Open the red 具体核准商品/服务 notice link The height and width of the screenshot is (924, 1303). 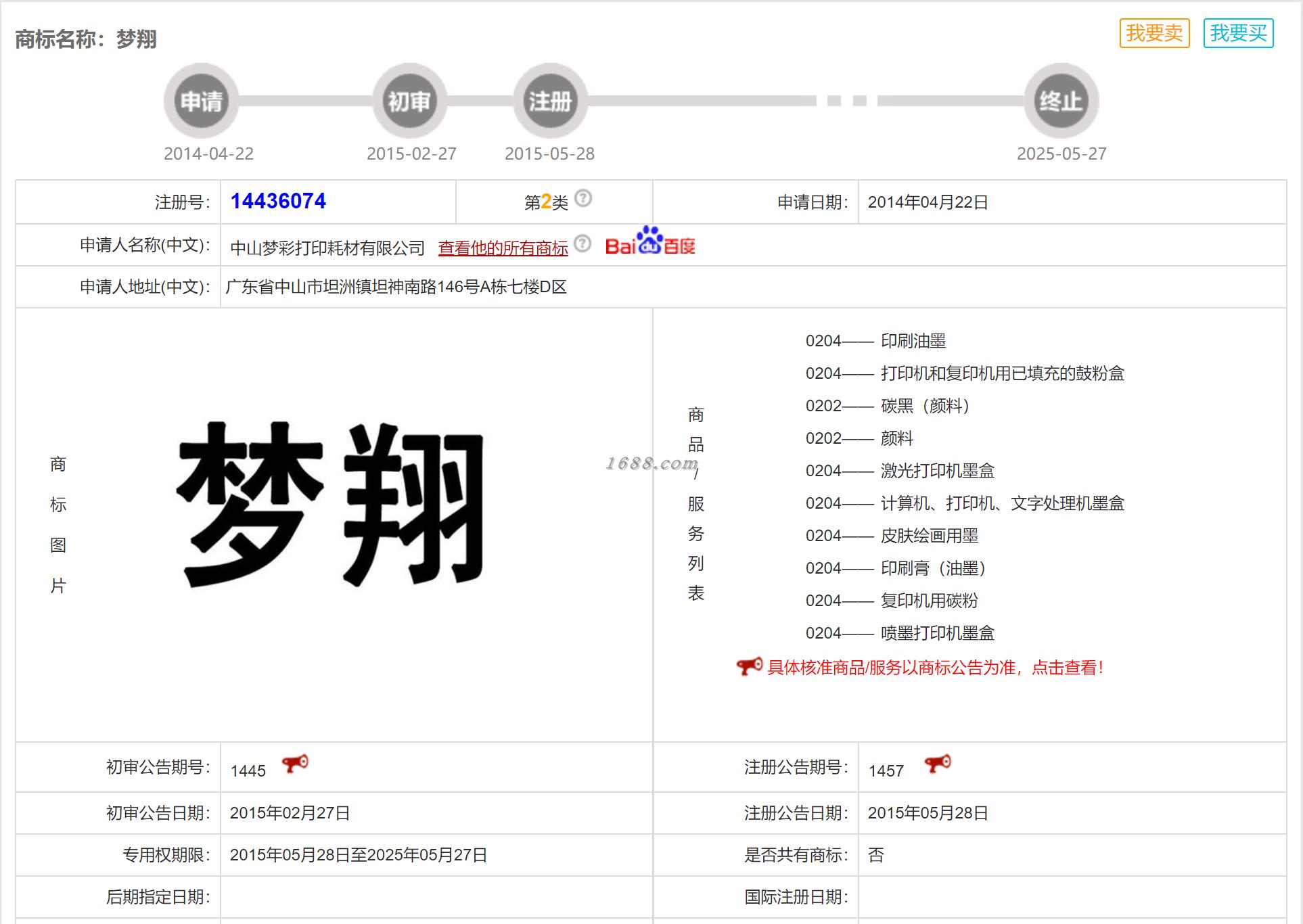tap(935, 668)
